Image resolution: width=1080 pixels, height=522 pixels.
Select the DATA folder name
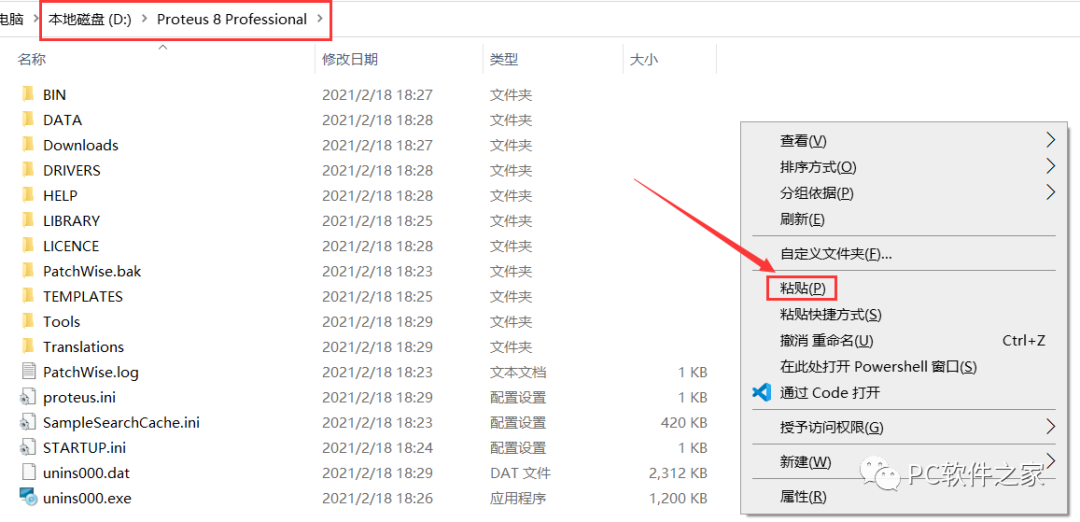click(x=62, y=120)
